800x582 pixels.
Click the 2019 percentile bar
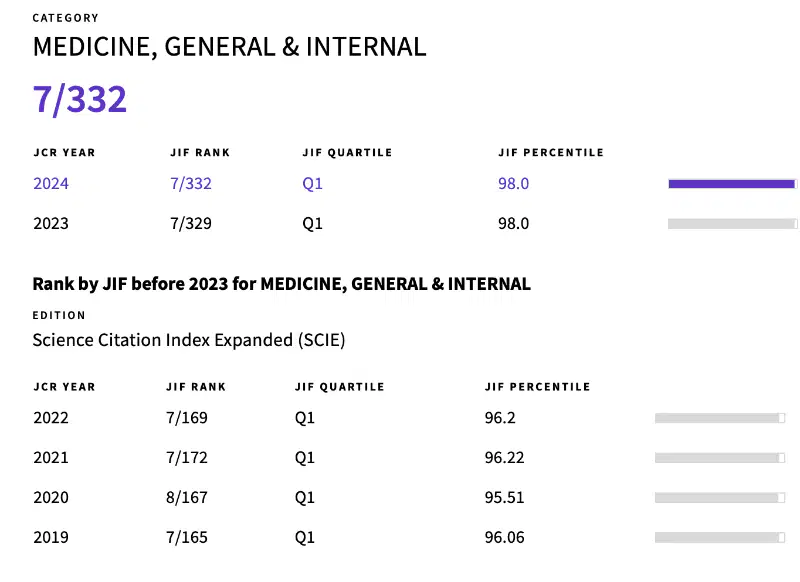pyautogui.click(x=720, y=538)
